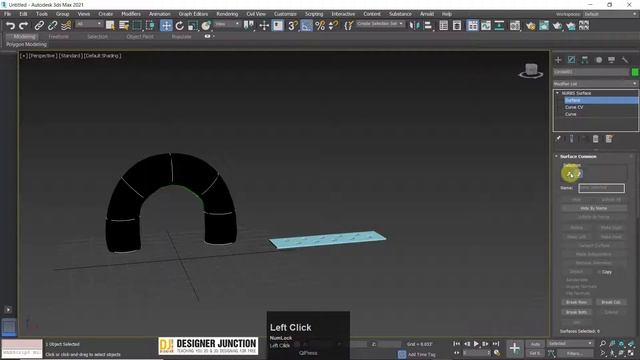Click the Render Production teapot icon
The image size is (640, 360).
tap(558, 26)
